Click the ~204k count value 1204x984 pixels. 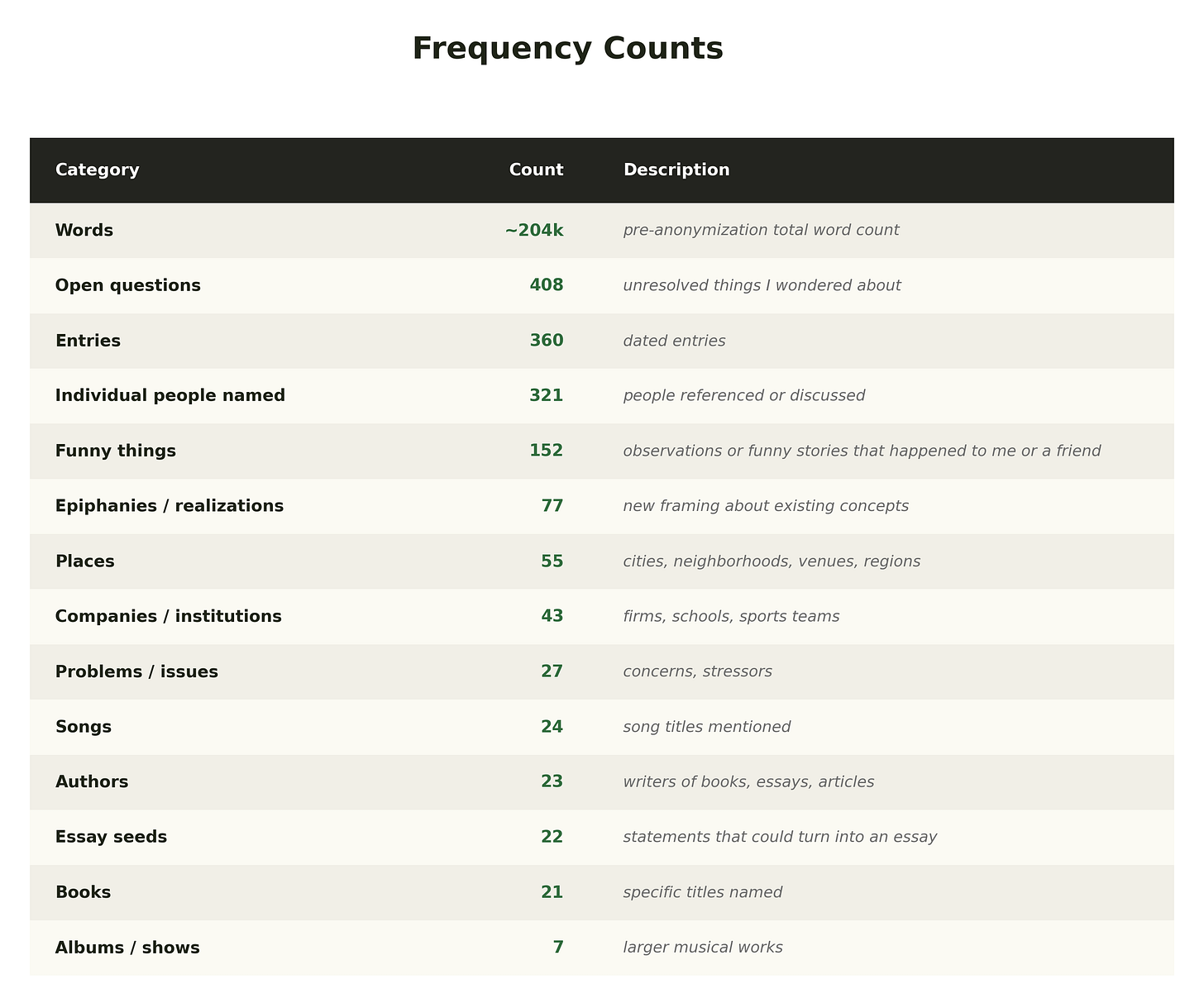point(534,231)
